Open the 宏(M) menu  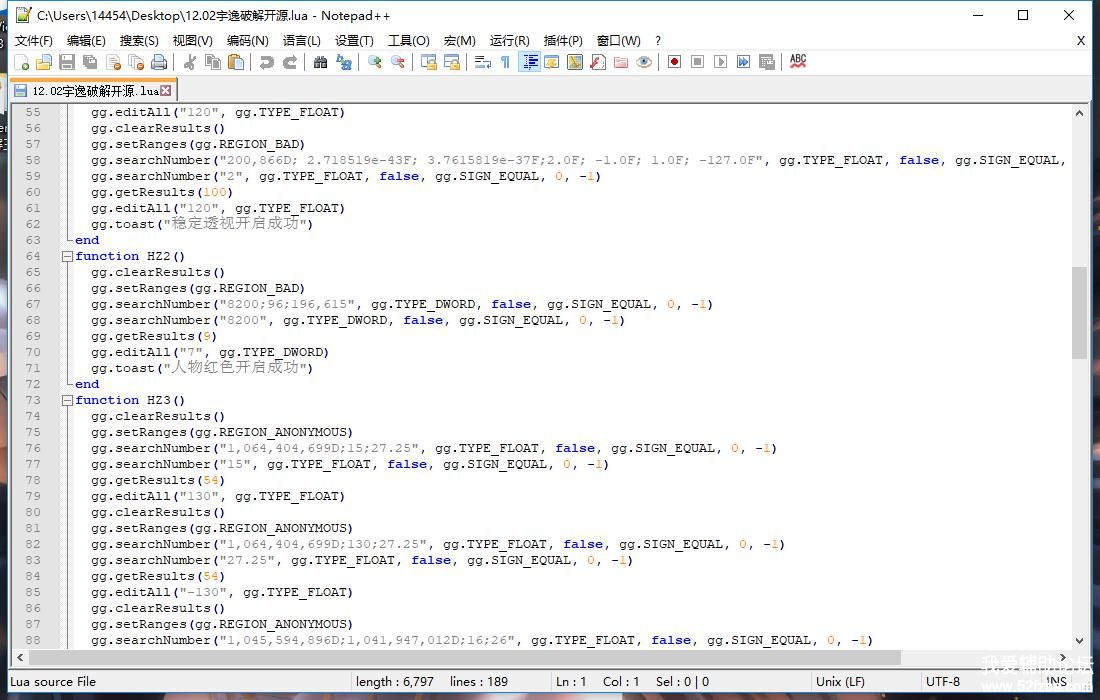(460, 41)
